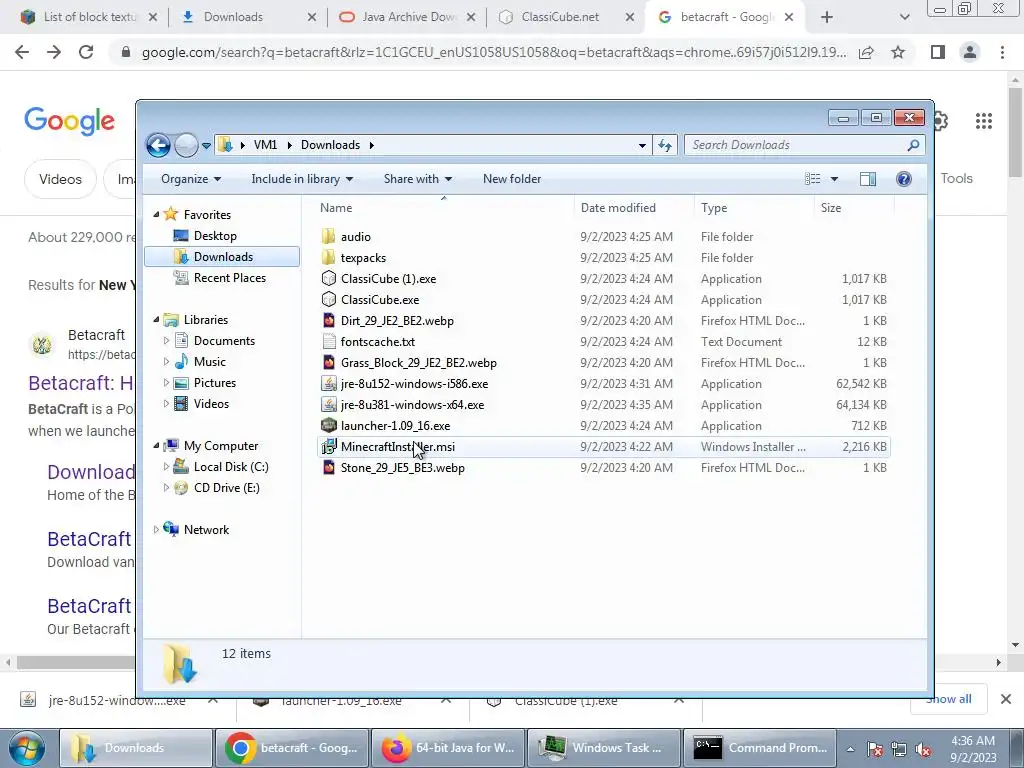Open Windows Task Manager from the taskbar
Screen dimensions: 1024x768
pyautogui.click(x=604, y=748)
